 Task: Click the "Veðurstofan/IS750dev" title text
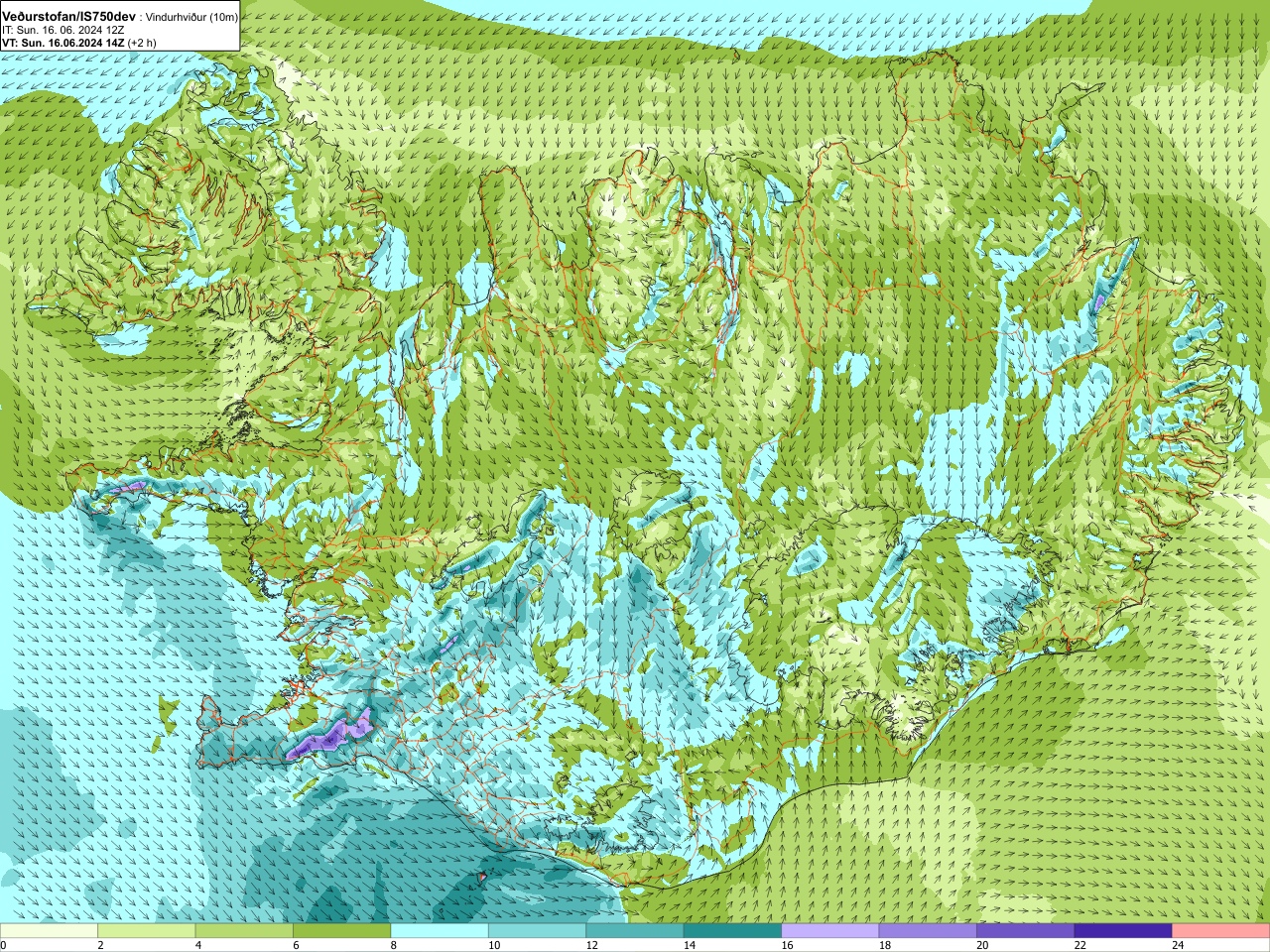pos(69,17)
